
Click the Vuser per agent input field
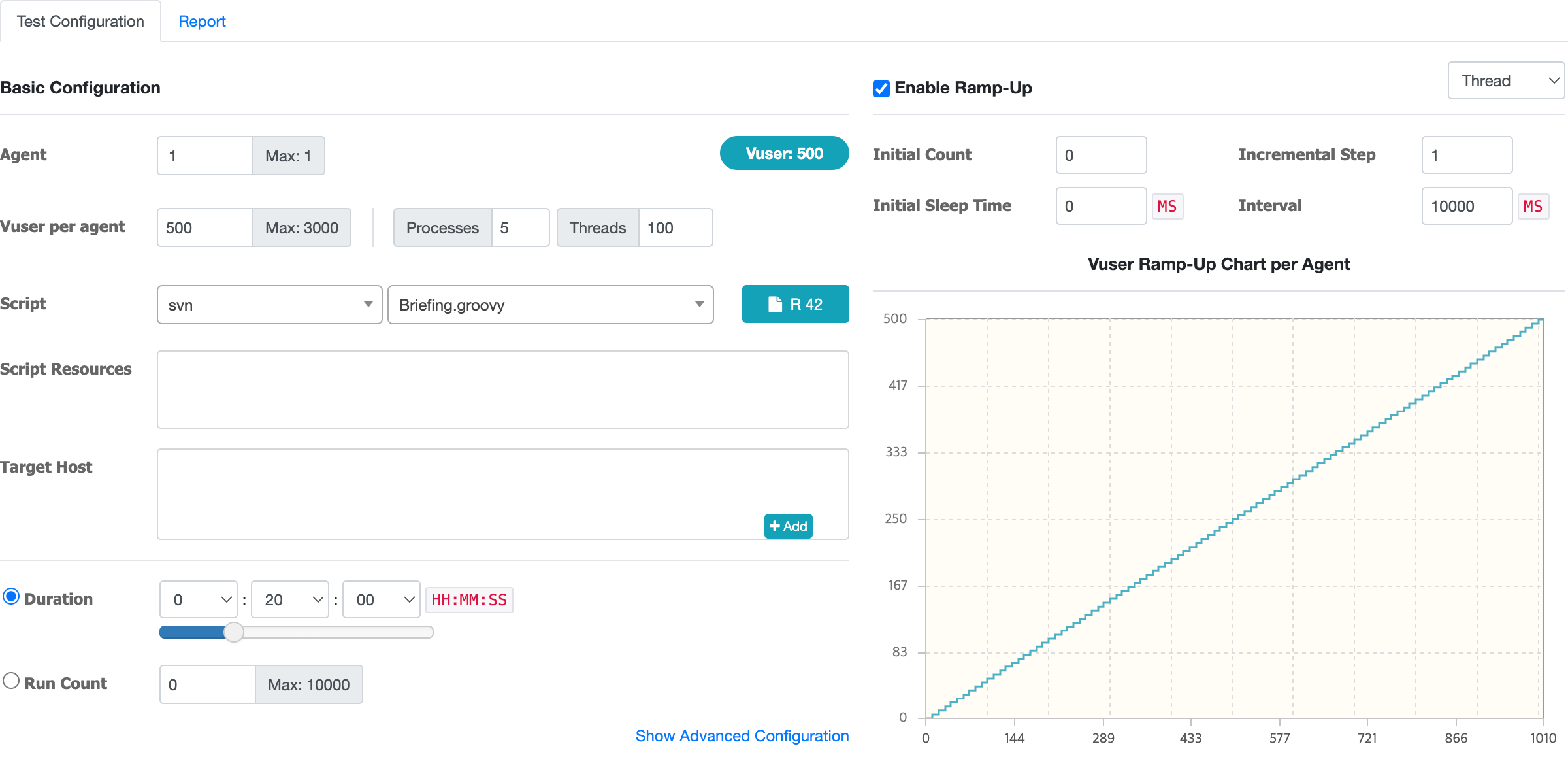[x=204, y=228]
